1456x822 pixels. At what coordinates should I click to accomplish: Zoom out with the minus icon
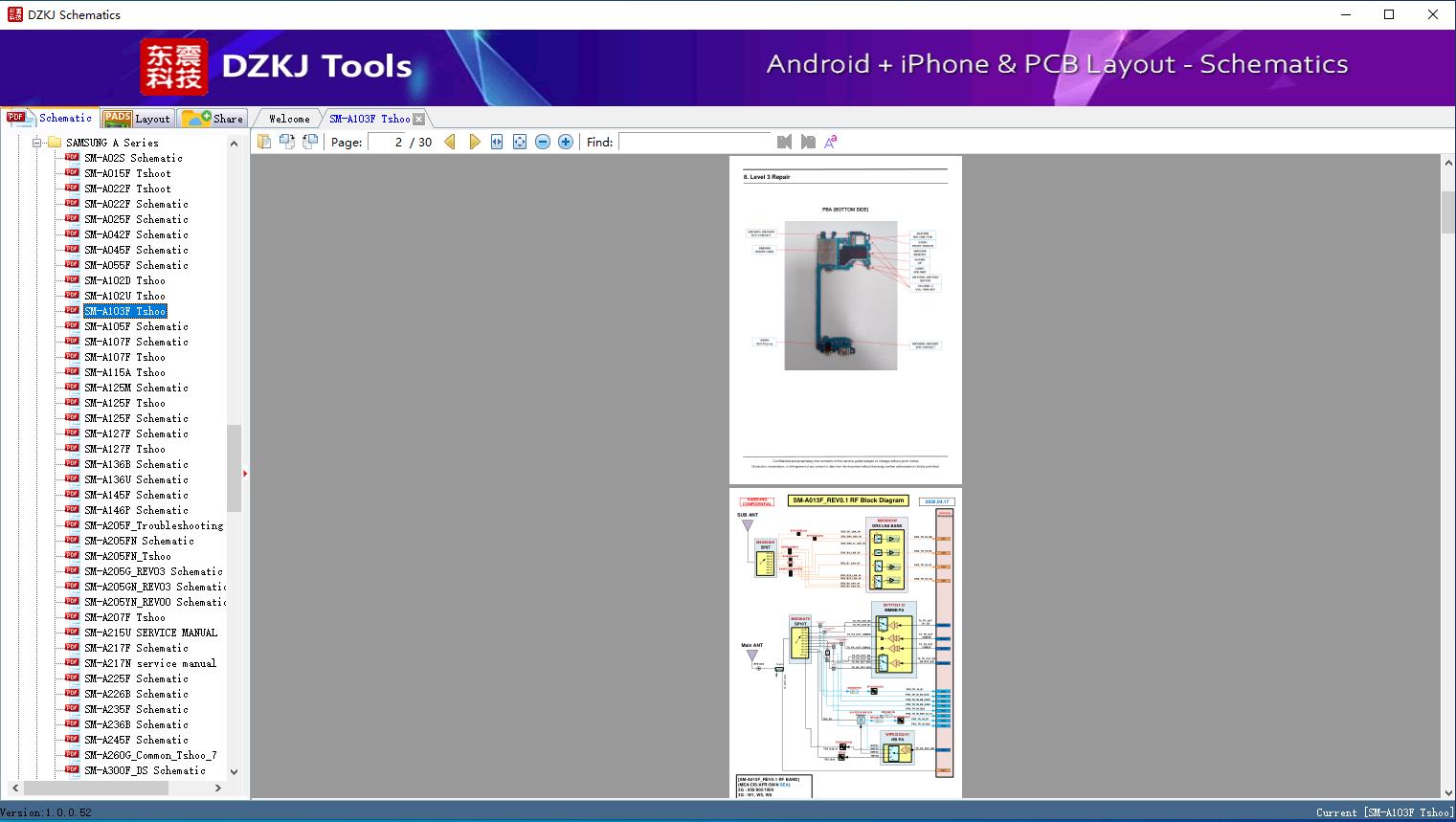coord(543,142)
